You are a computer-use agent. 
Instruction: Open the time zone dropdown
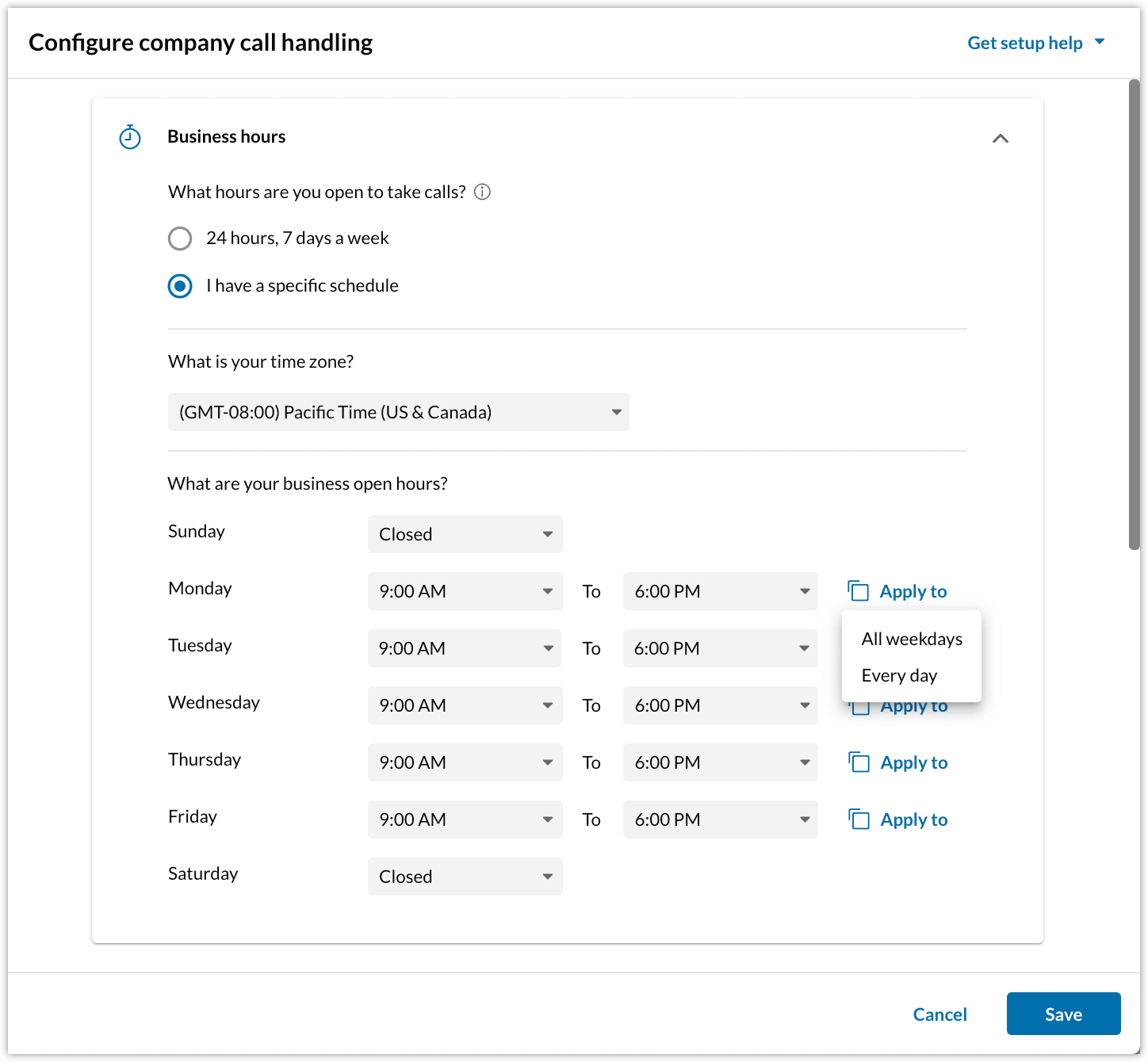(x=398, y=412)
